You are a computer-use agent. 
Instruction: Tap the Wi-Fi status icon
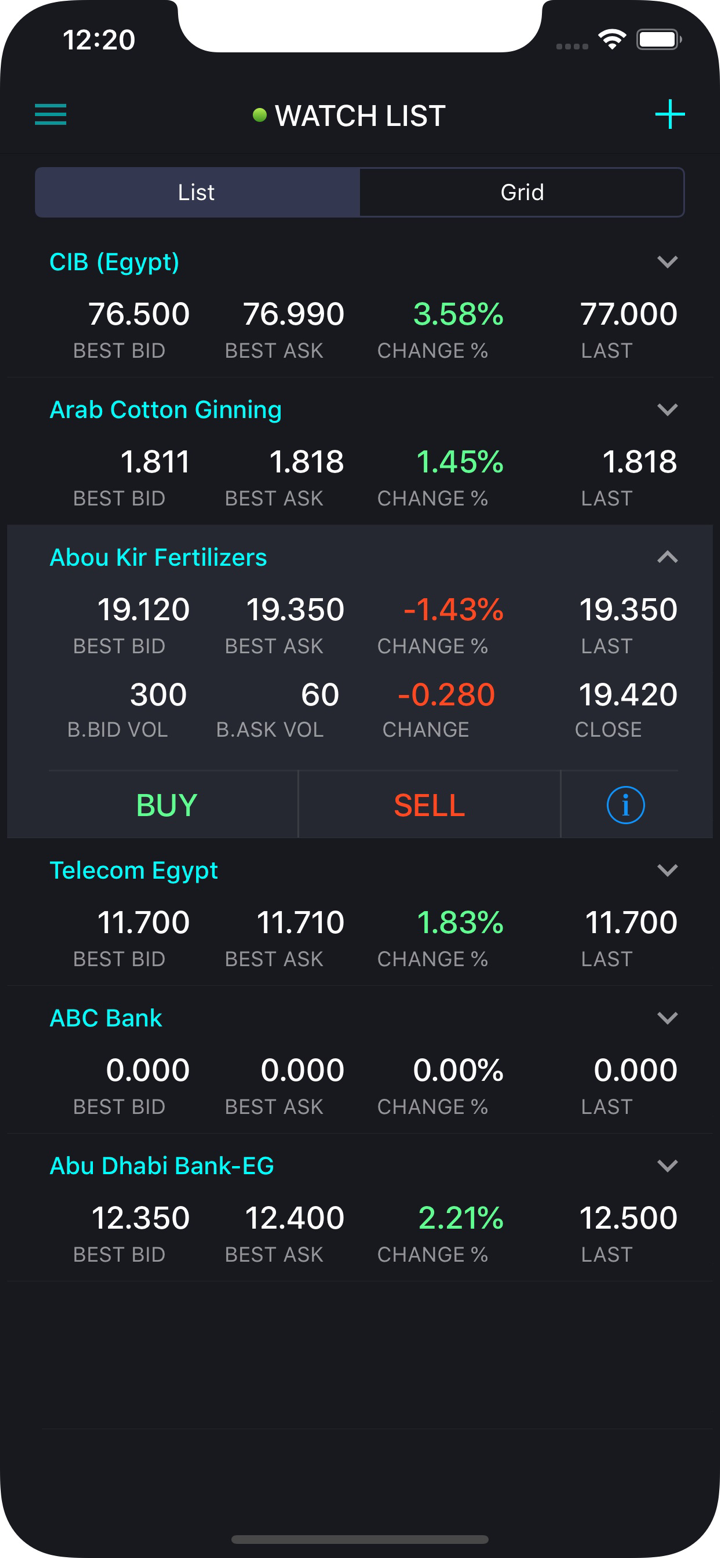coord(611,40)
